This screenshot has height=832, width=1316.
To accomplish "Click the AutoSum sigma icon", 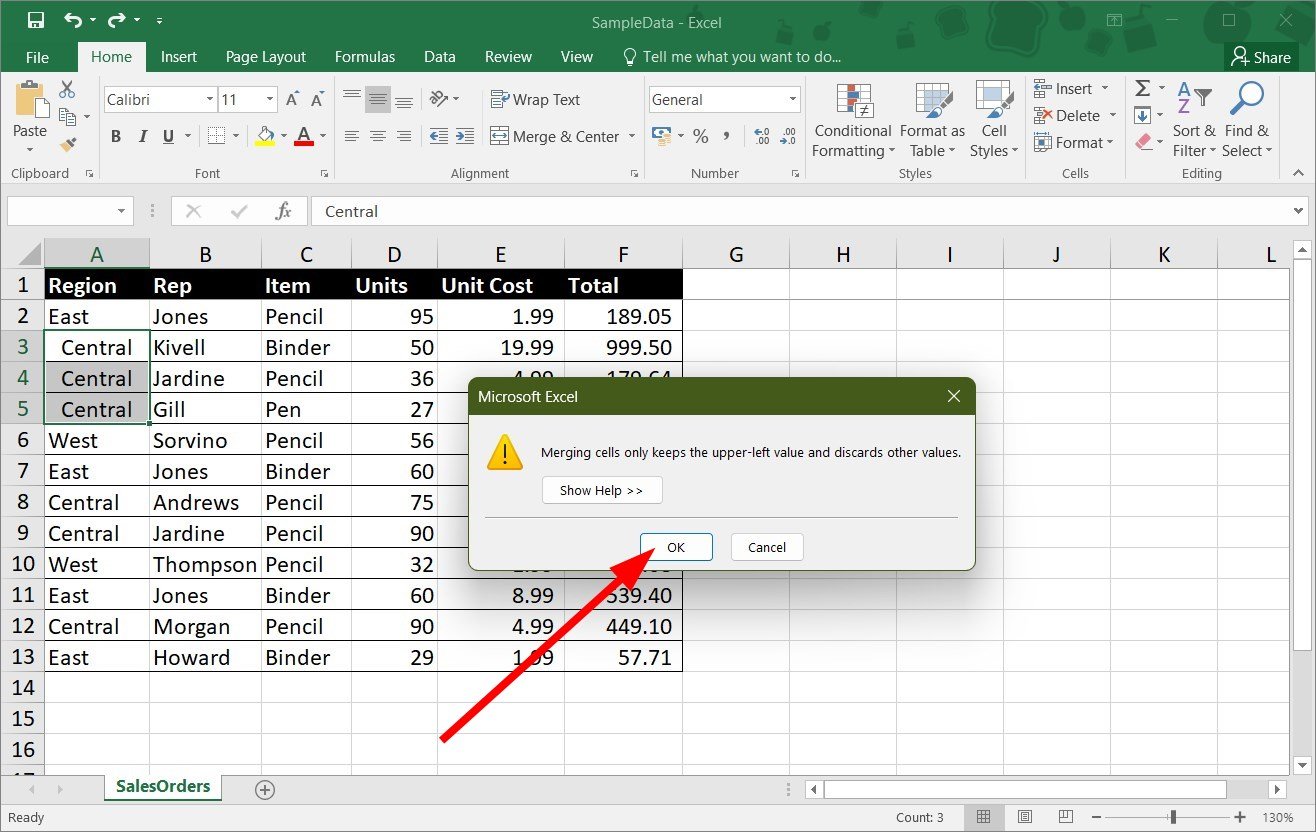I will [x=1143, y=89].
